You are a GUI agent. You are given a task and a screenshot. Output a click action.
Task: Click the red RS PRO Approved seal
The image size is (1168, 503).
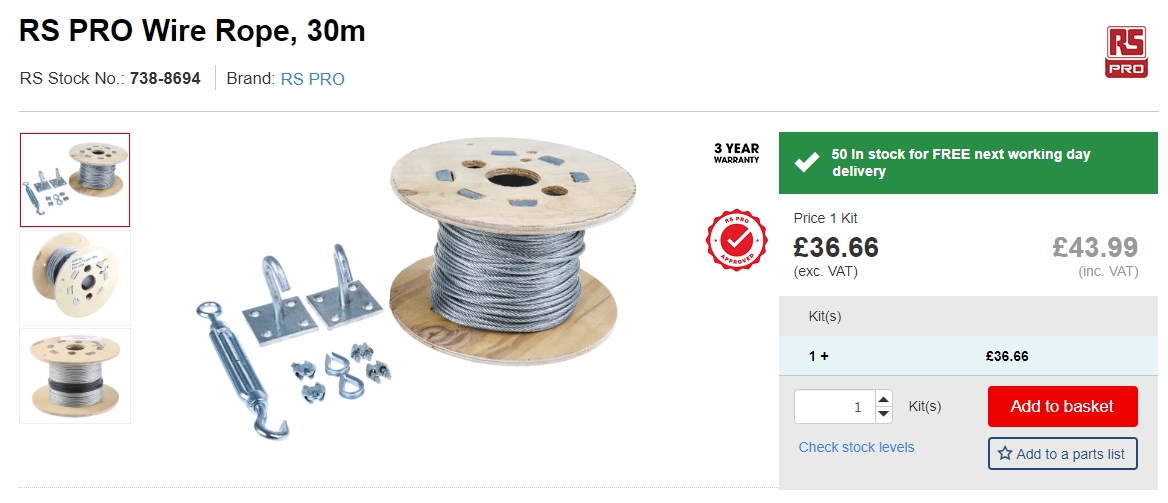click(736, 240)
